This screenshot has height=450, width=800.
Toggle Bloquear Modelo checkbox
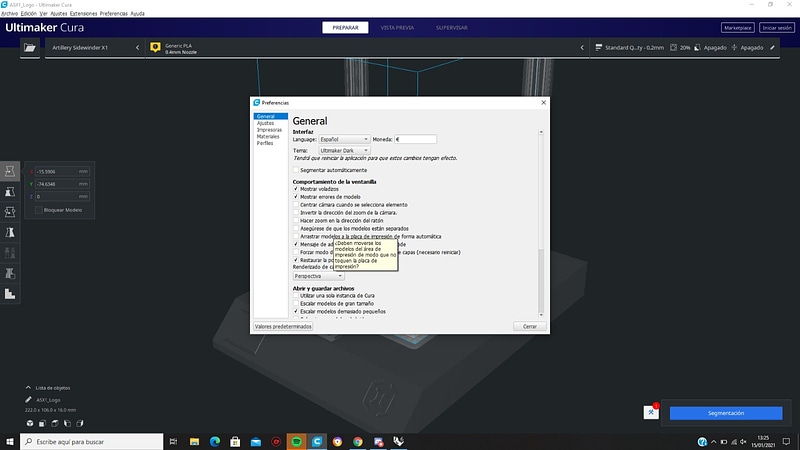click(x=38, y=210)
